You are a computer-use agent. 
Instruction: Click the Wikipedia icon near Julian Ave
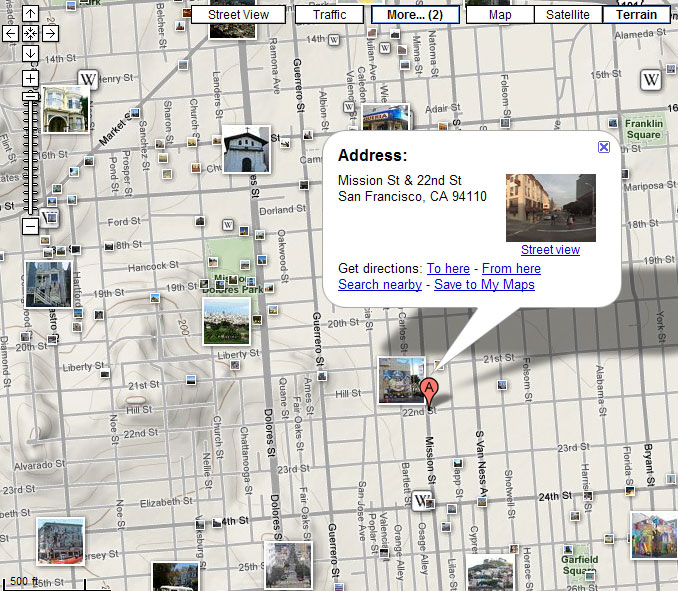click(385, 48)
